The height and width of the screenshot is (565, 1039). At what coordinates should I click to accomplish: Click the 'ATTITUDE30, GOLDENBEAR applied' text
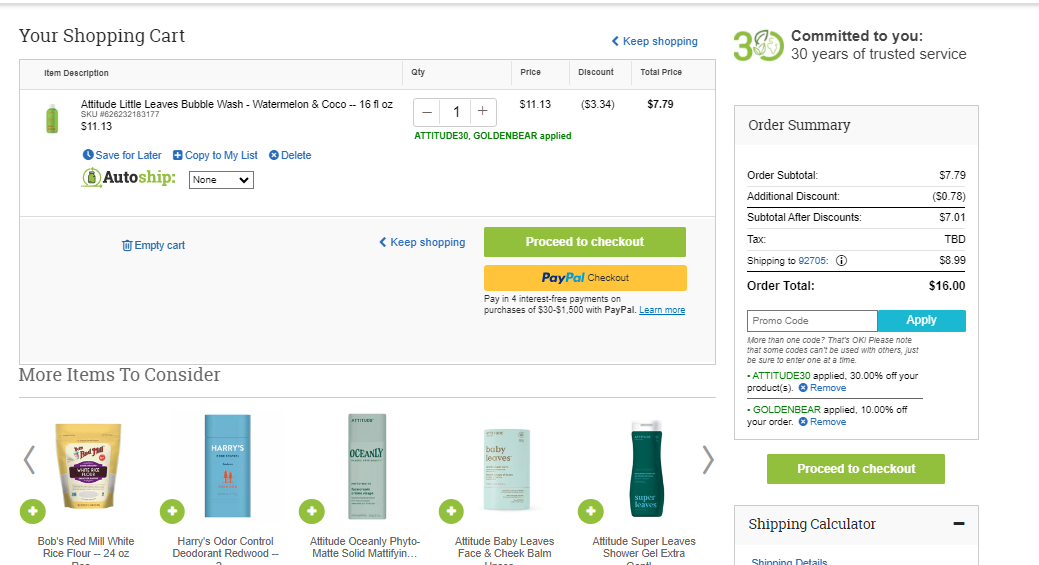pos(492,136)
